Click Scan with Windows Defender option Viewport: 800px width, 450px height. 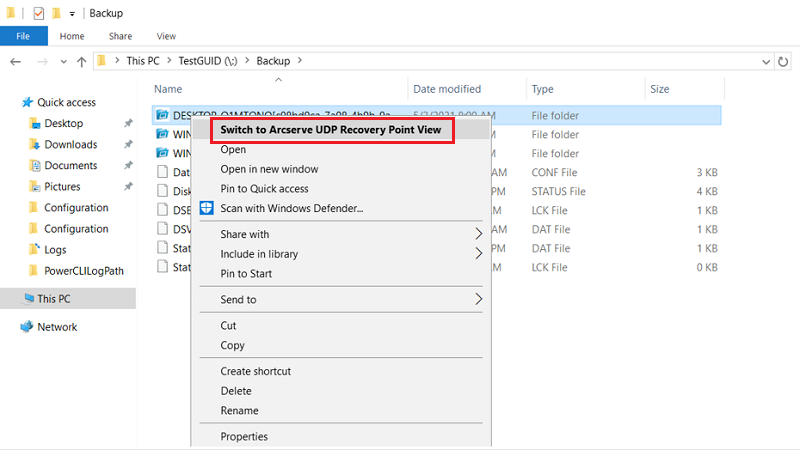coord(291,208)
